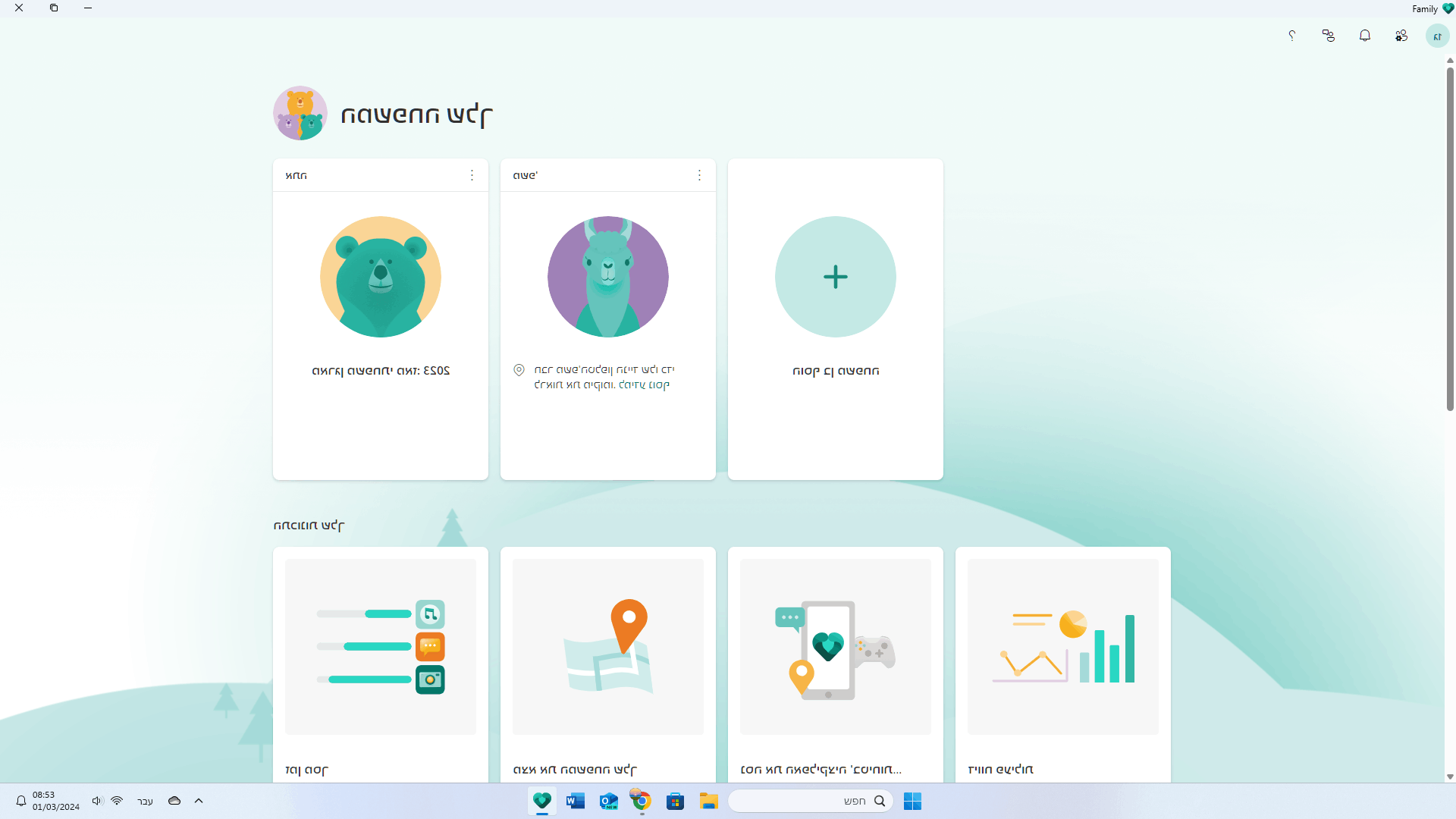Click the scrollbar down arrow

1450,777
